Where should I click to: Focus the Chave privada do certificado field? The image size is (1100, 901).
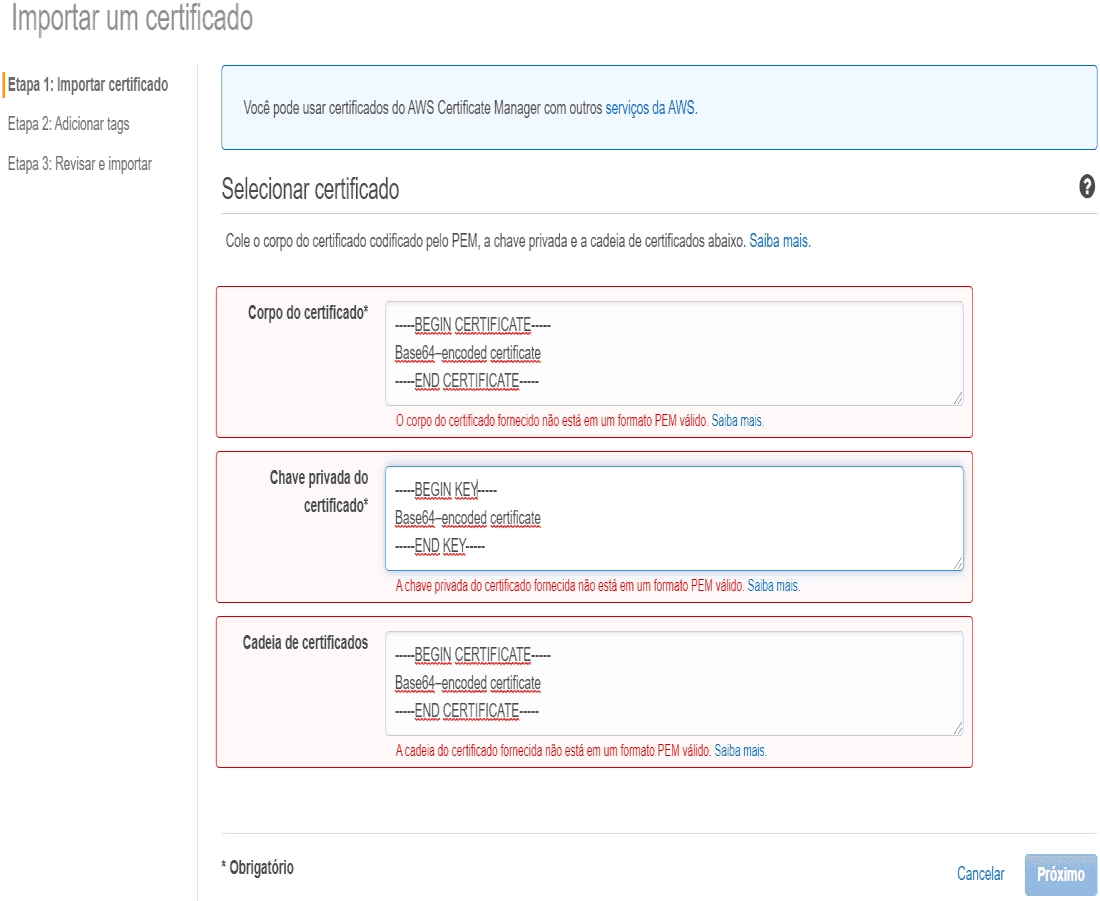674,519
